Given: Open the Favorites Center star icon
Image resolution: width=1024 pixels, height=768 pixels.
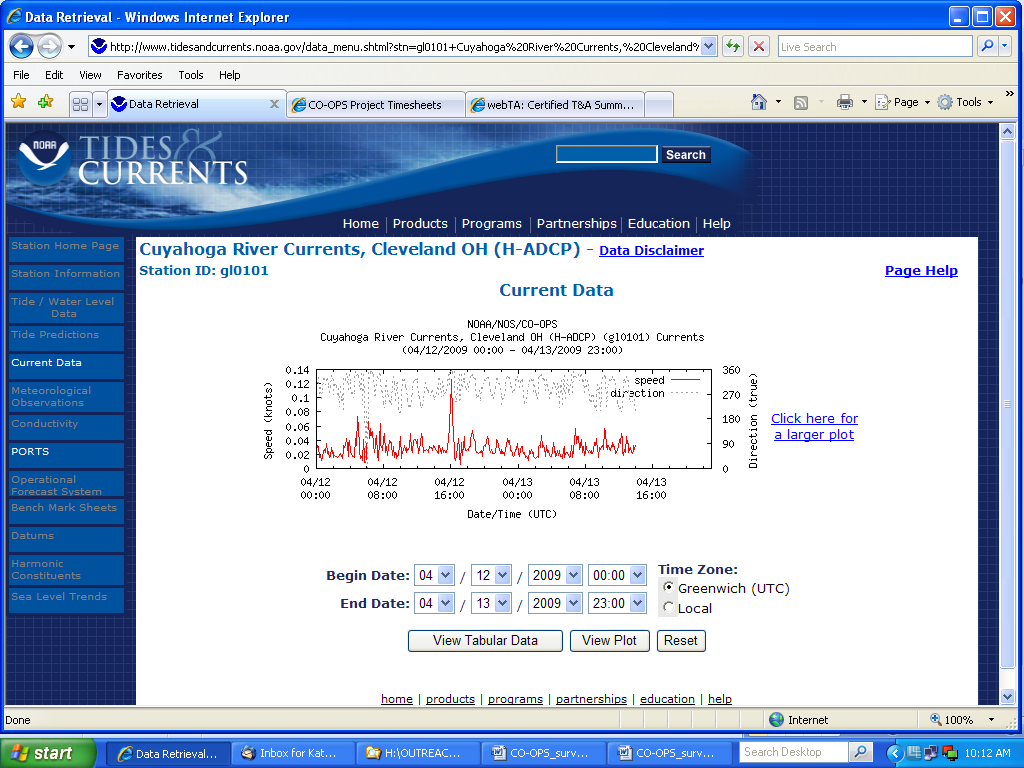Looking at the screenshot, I should coord(19,102).
